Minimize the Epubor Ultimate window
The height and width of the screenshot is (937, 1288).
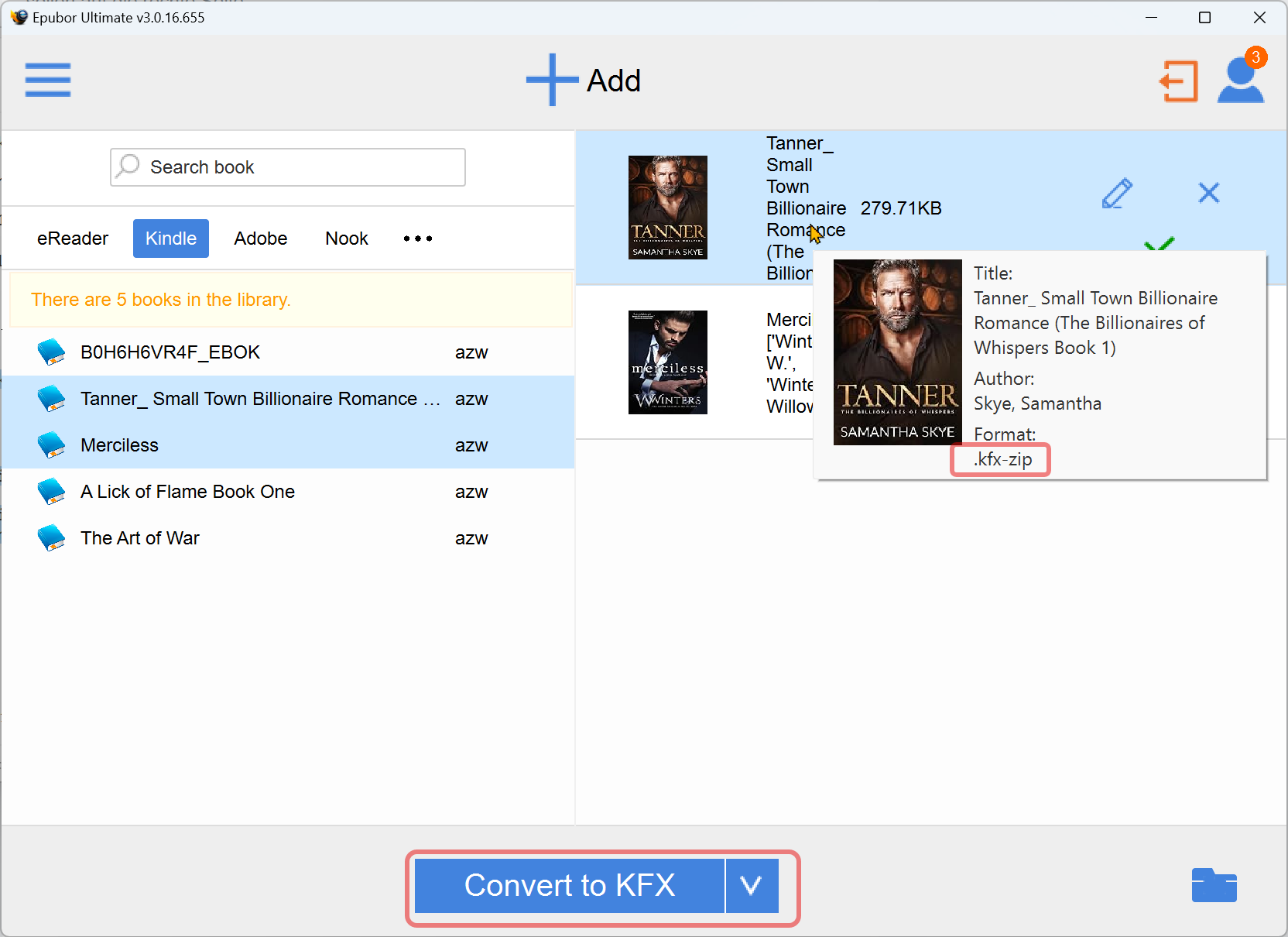coord(1152,17)
